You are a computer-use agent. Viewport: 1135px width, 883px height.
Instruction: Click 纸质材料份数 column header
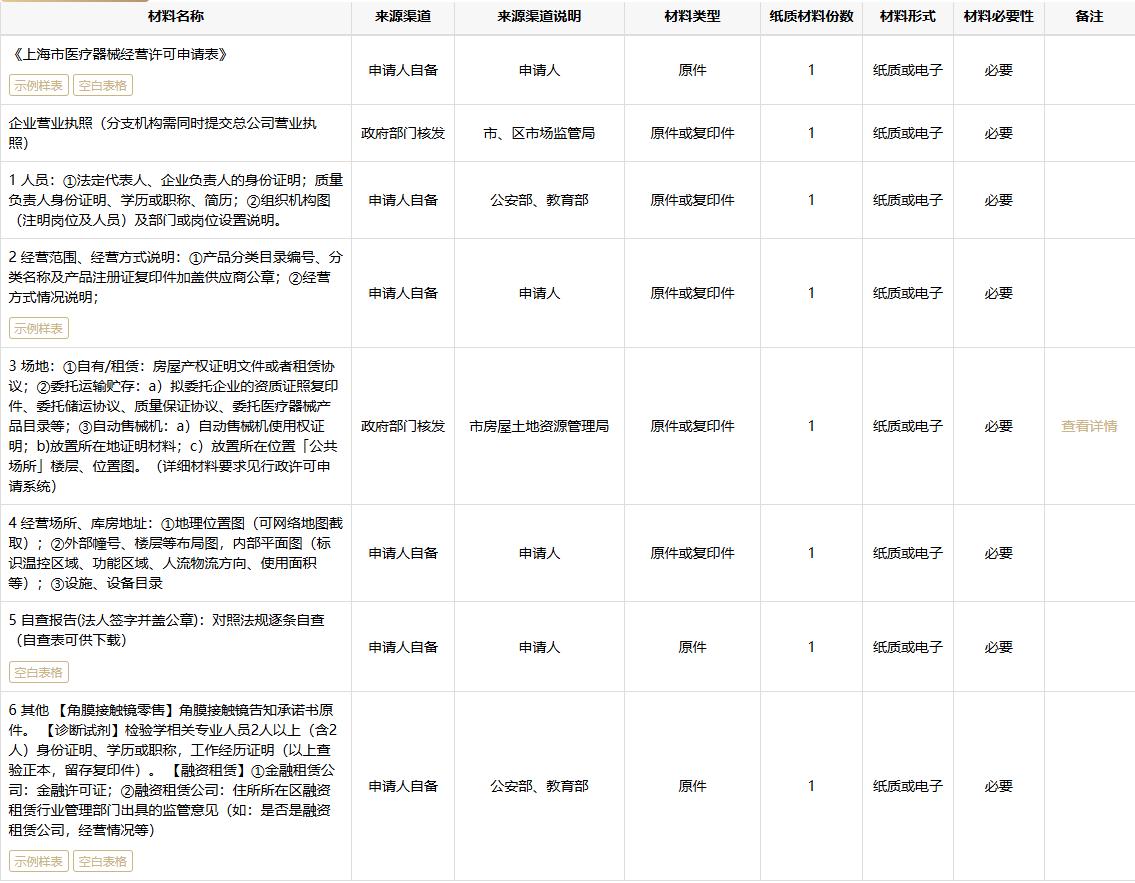pos(811,16)
